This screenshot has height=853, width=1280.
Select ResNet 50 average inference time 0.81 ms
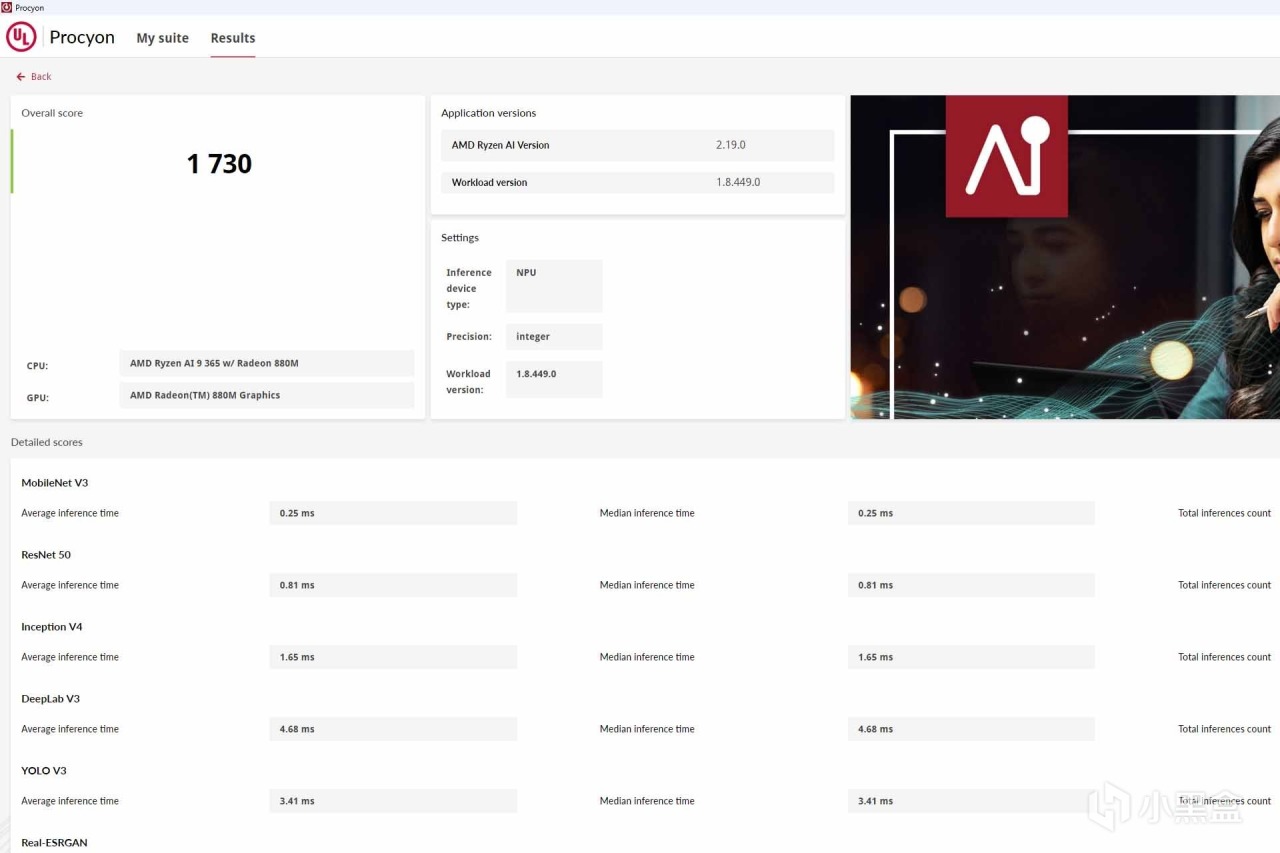[x=393, y=585]
